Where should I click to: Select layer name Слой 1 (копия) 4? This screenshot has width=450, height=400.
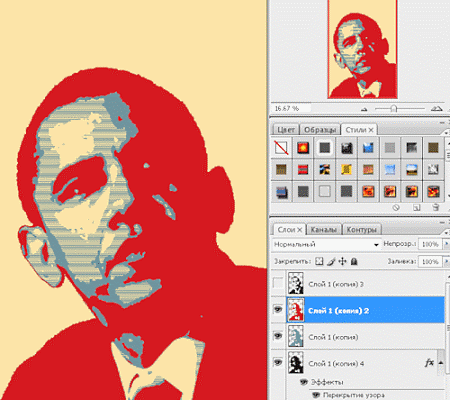tap(336, 363)
